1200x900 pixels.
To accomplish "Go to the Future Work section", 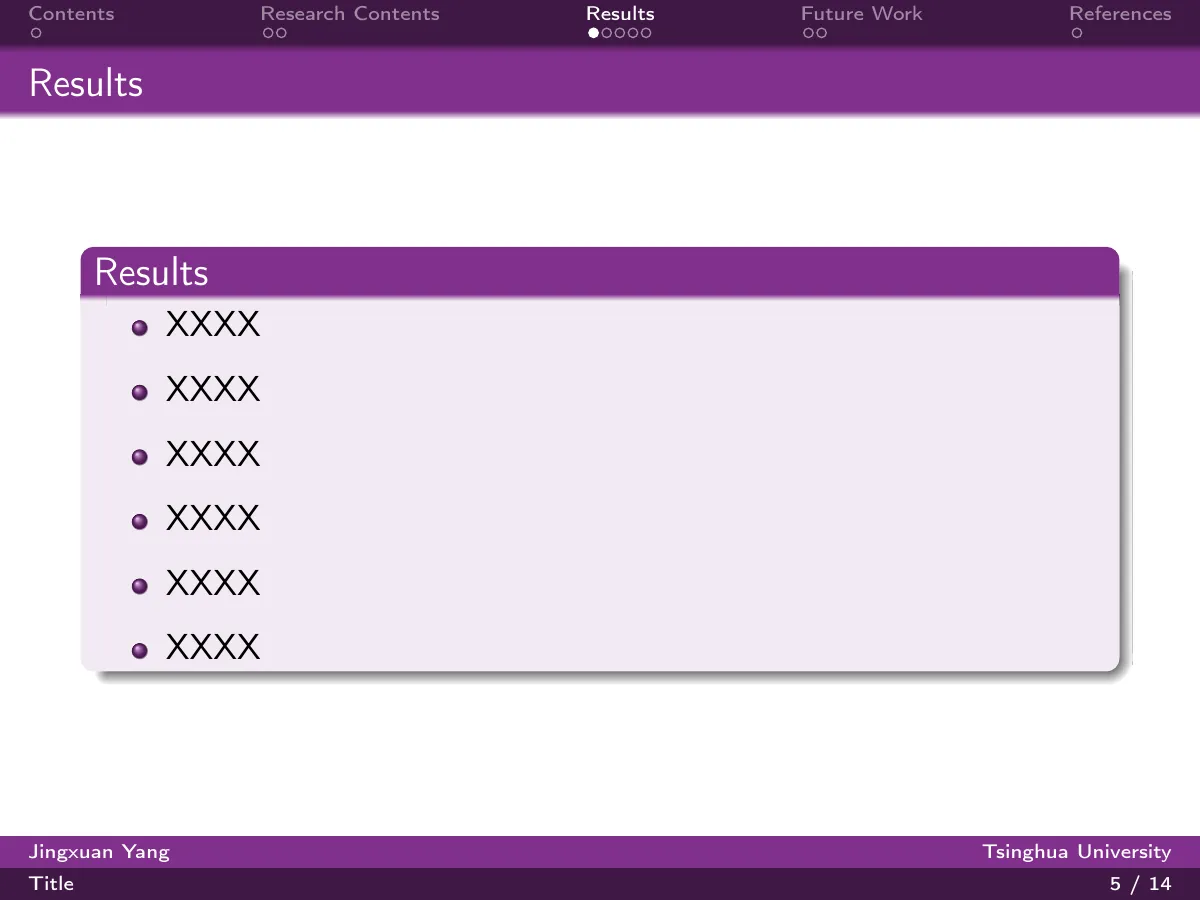I will coord(861,14).
